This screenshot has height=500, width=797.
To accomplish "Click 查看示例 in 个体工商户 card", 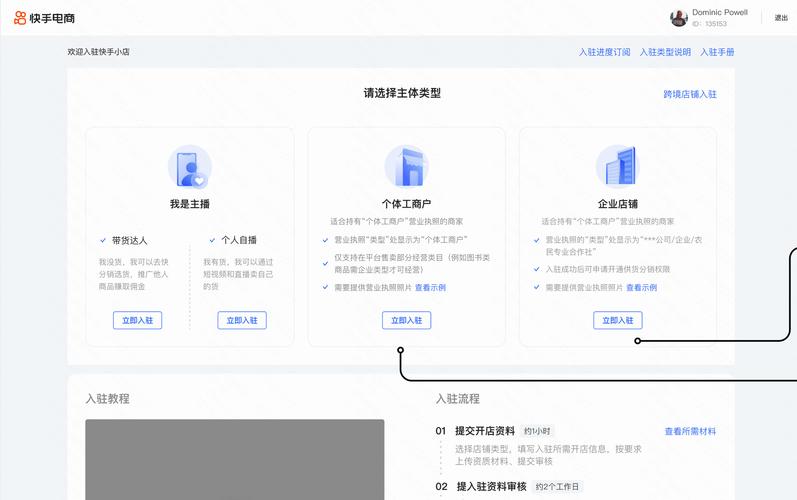I will click(x=430, y=287).
